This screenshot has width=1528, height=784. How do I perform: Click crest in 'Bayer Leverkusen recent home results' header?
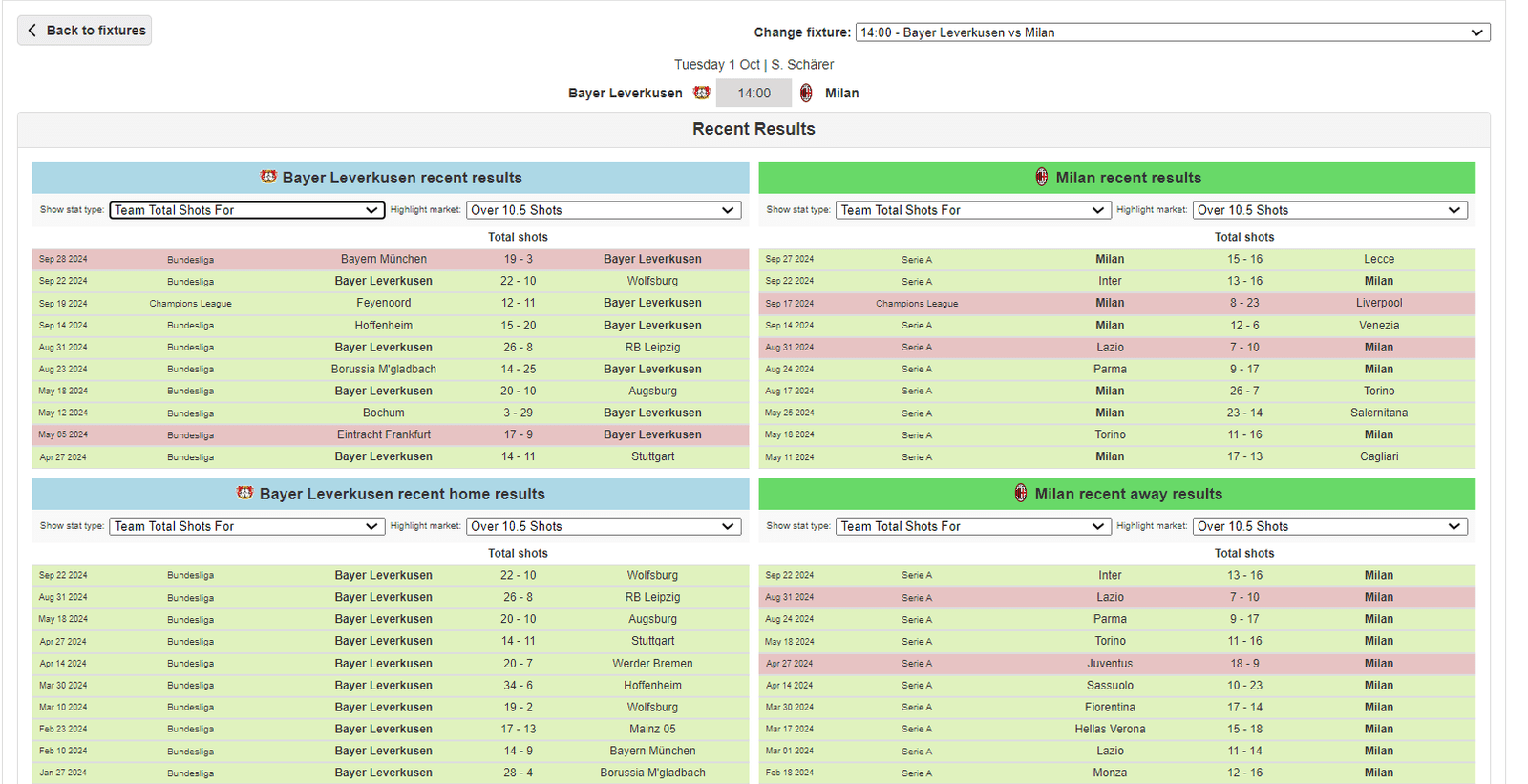pyautogui.click(x=245, y=493)
